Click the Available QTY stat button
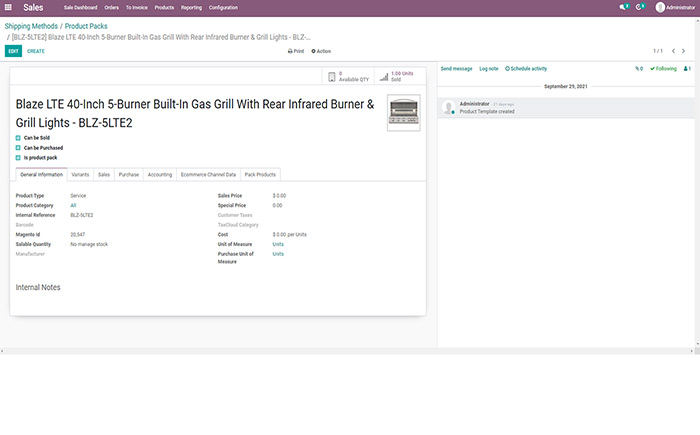 point(349,76)
